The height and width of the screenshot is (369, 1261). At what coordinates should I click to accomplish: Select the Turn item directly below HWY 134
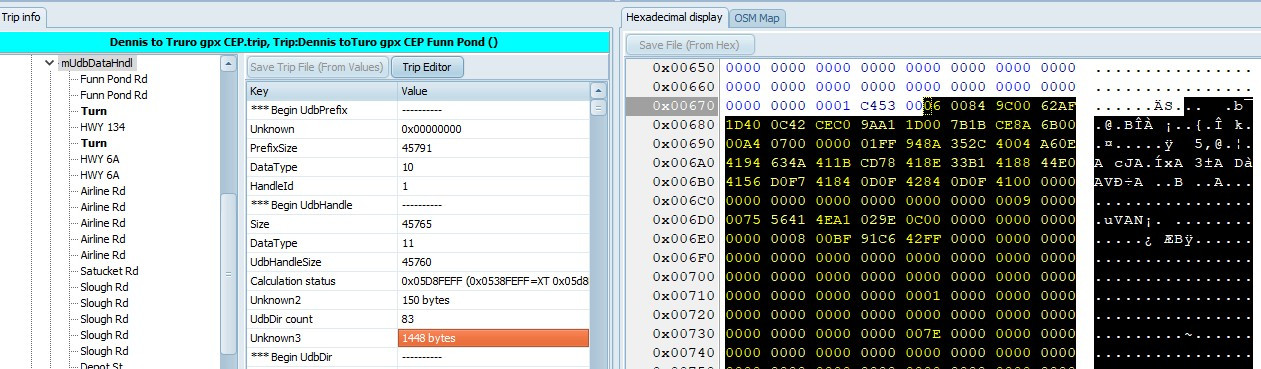click(x=94, y=143)
